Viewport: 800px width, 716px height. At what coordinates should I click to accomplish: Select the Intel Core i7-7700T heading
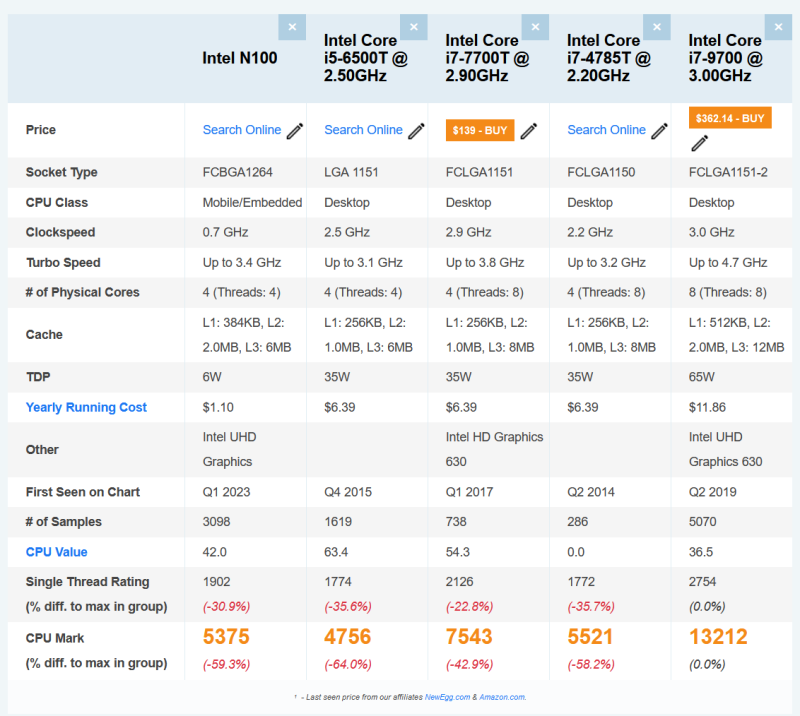pos(487,58)
